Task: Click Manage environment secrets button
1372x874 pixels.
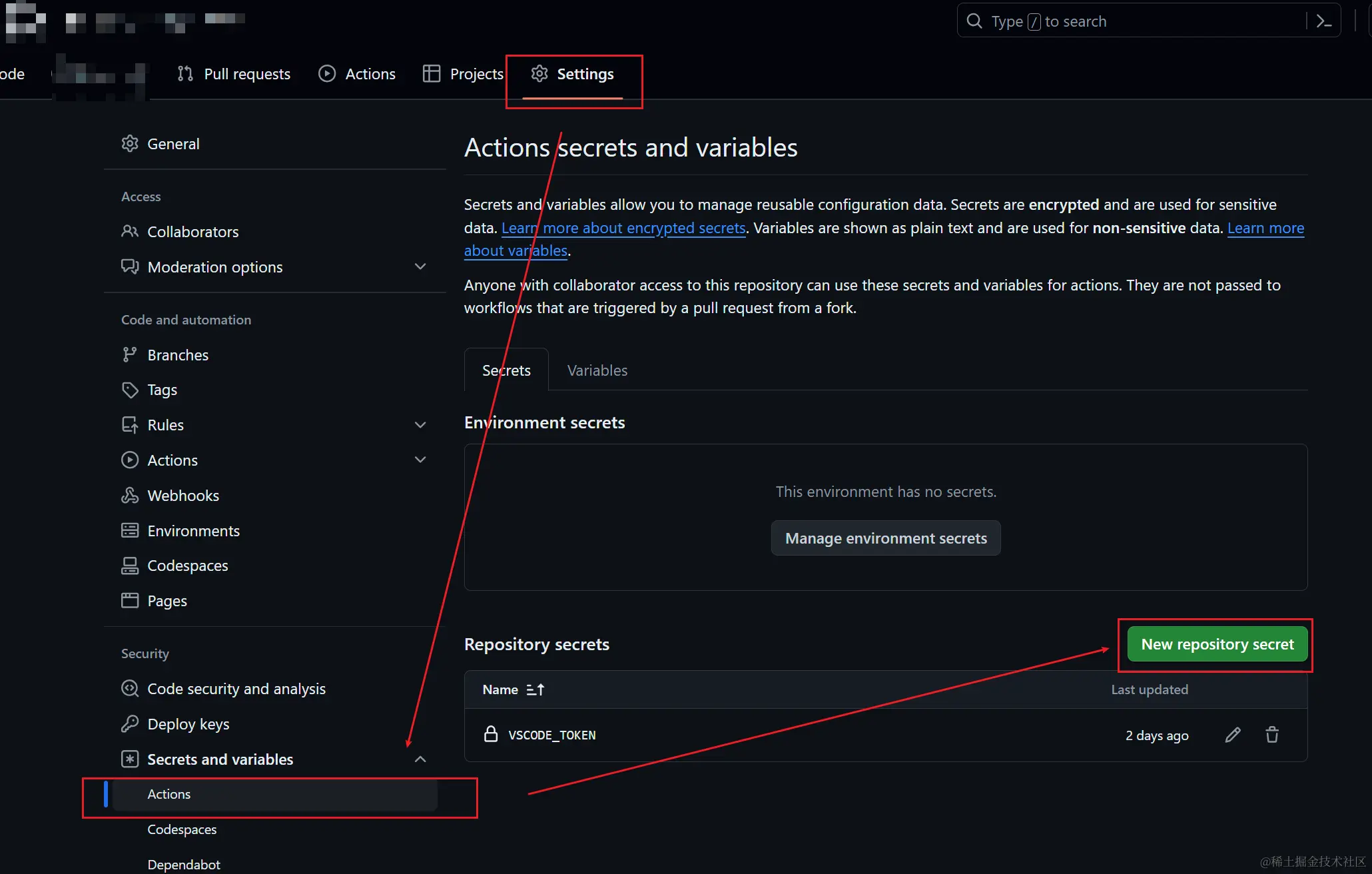Action: point(885,538)
